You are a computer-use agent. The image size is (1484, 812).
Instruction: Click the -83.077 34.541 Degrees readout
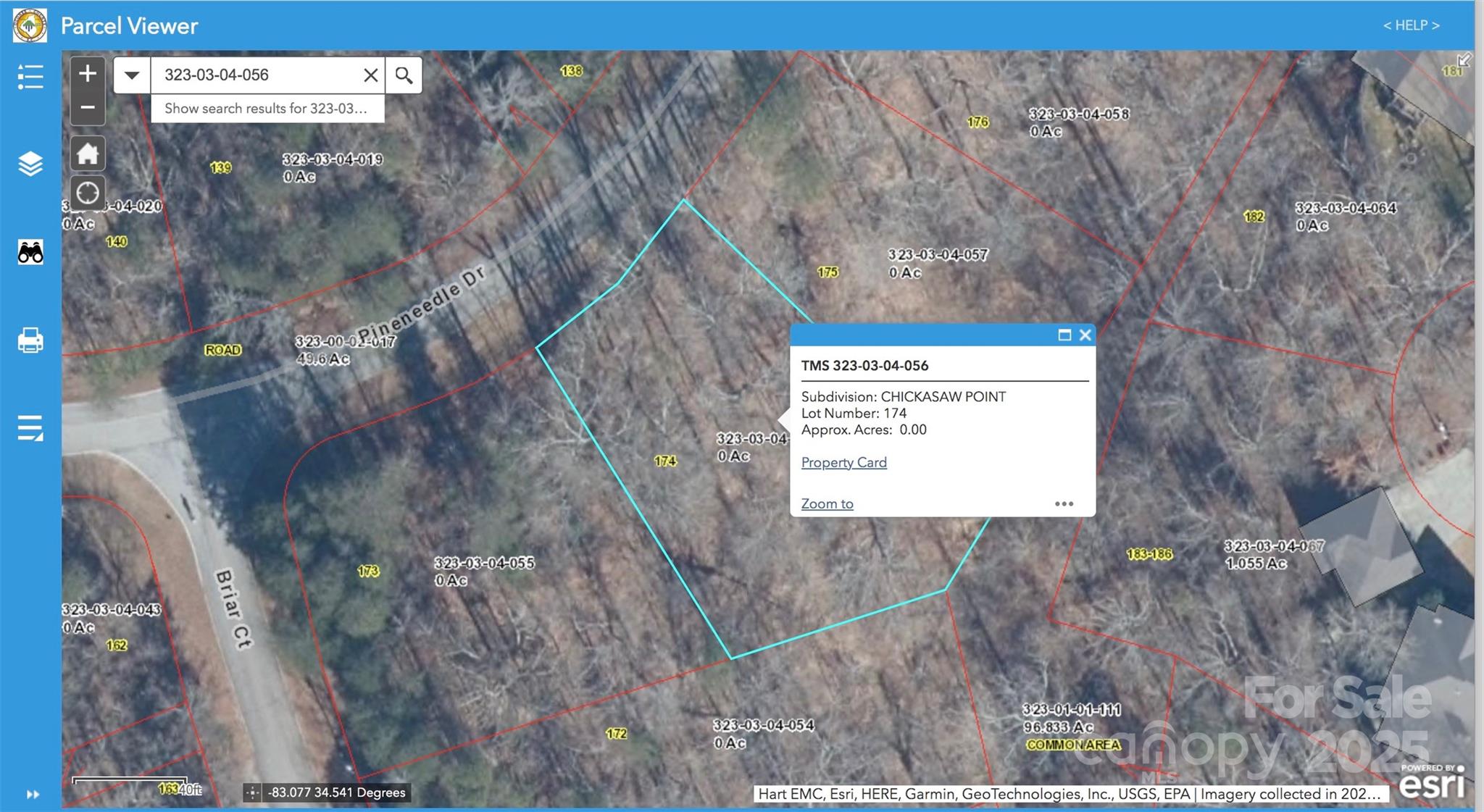(x=336, y=792)
